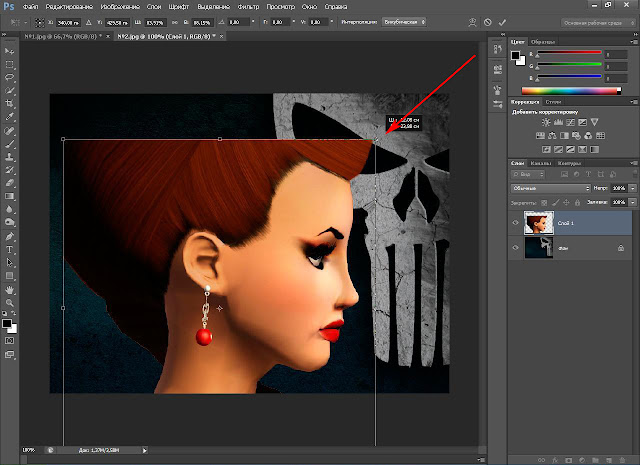Adjust the red color slider

click(x=569, y=53)
